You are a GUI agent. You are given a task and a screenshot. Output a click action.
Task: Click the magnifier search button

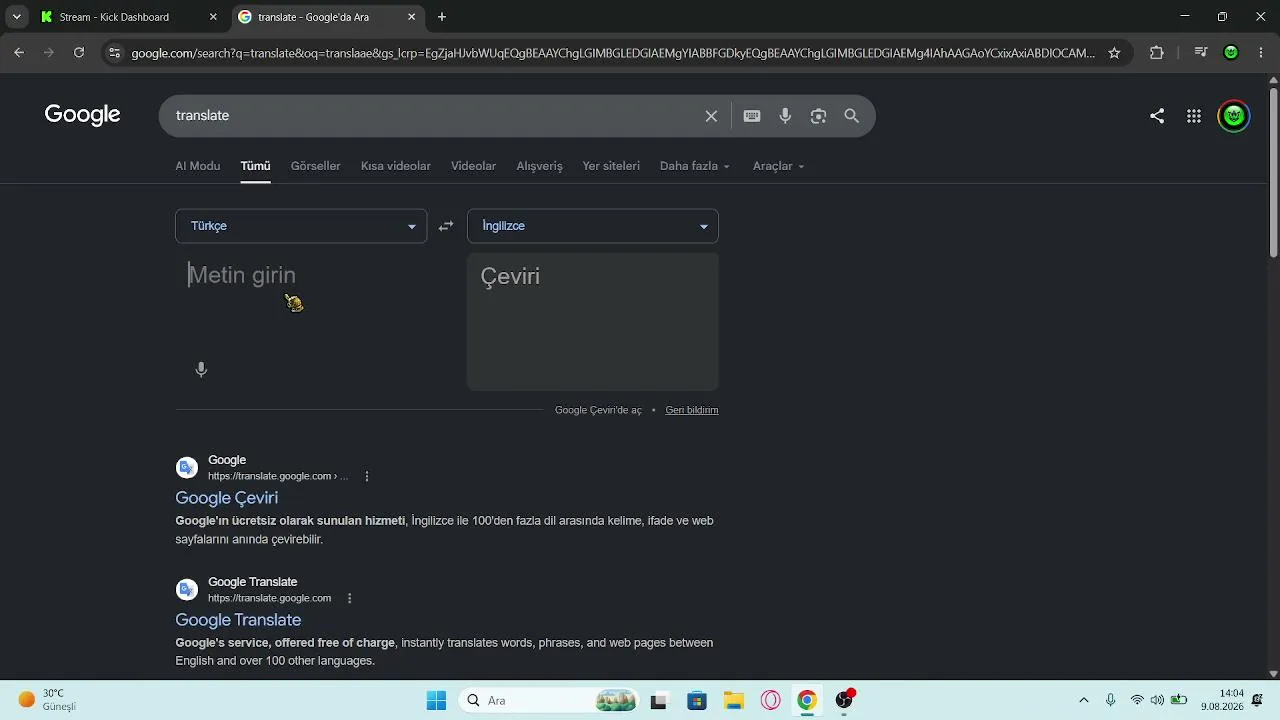tap(851, 116)
